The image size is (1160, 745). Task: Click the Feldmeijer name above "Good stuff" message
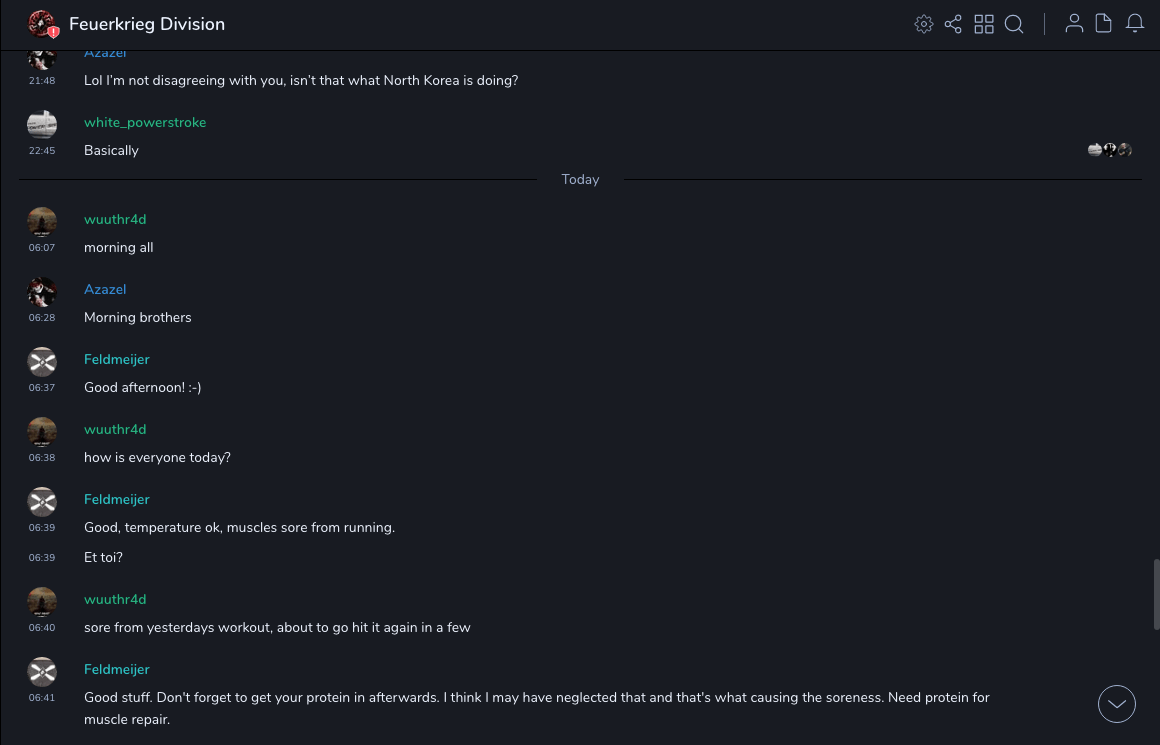coord(117,669)
